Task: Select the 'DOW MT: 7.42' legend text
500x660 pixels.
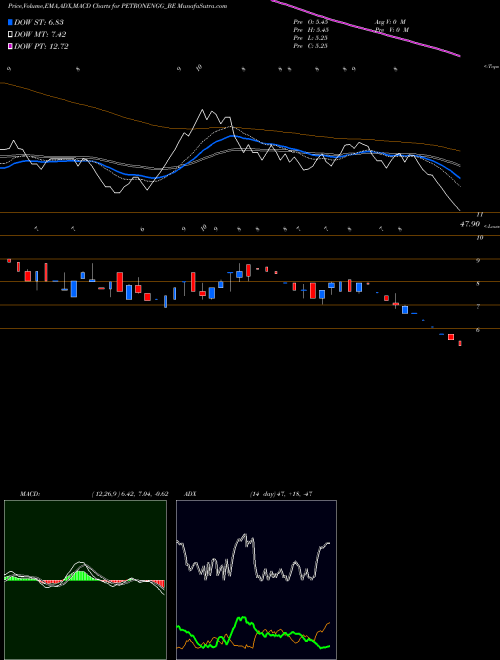Action: click(x=40, y=35)
